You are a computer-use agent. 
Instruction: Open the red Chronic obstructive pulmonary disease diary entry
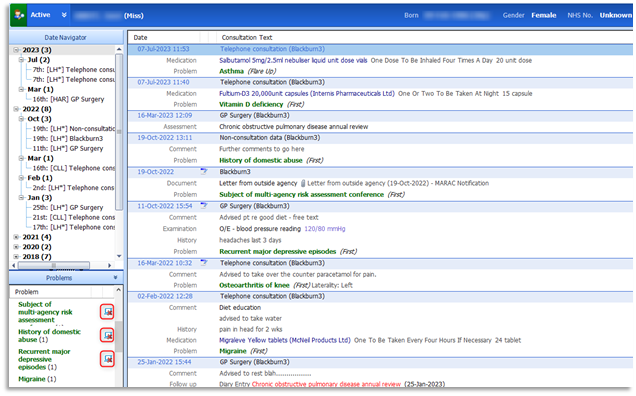326,384
